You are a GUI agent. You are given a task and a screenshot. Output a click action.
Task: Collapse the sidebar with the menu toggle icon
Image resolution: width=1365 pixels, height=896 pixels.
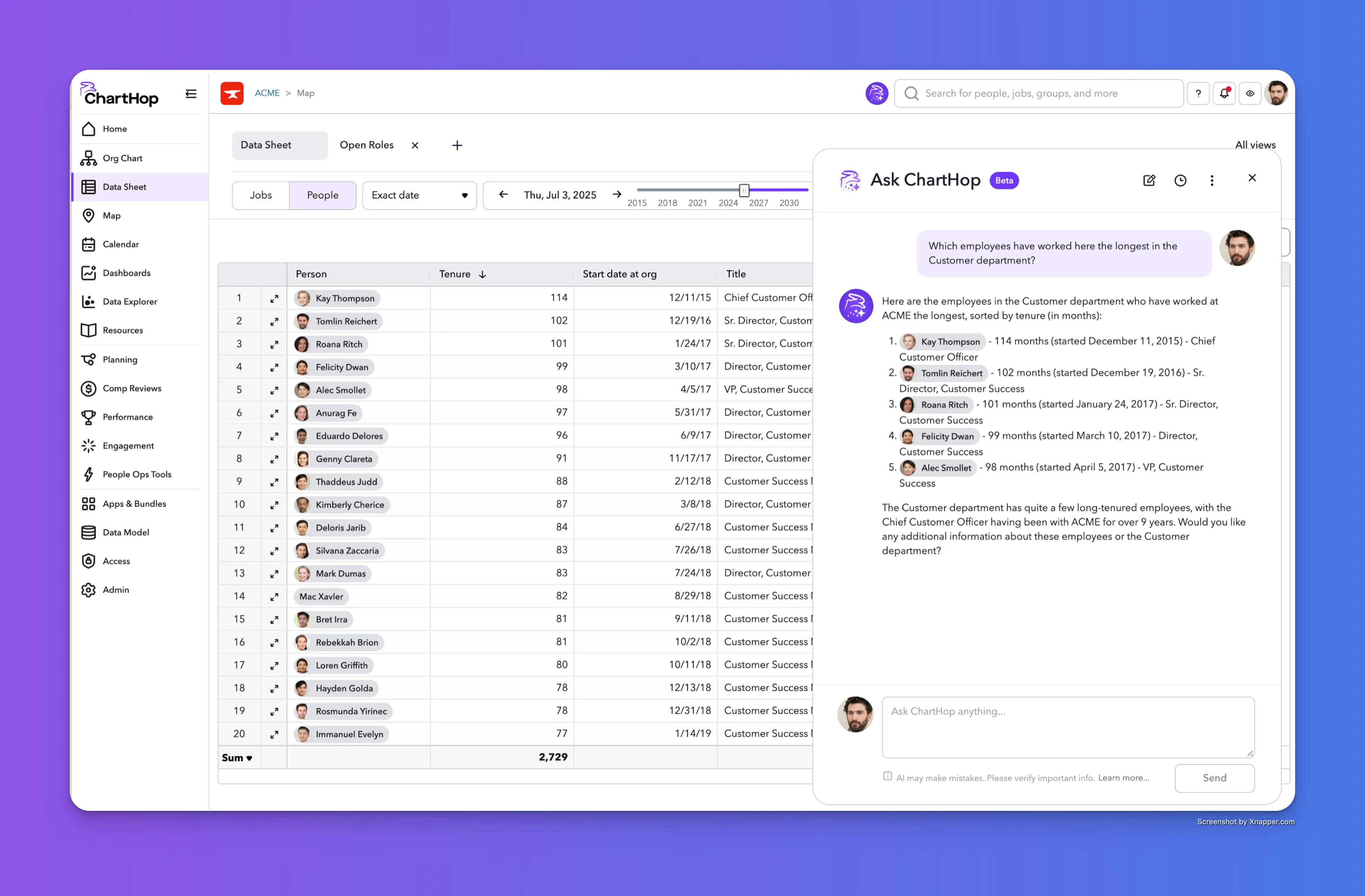[x=191, y=94]
